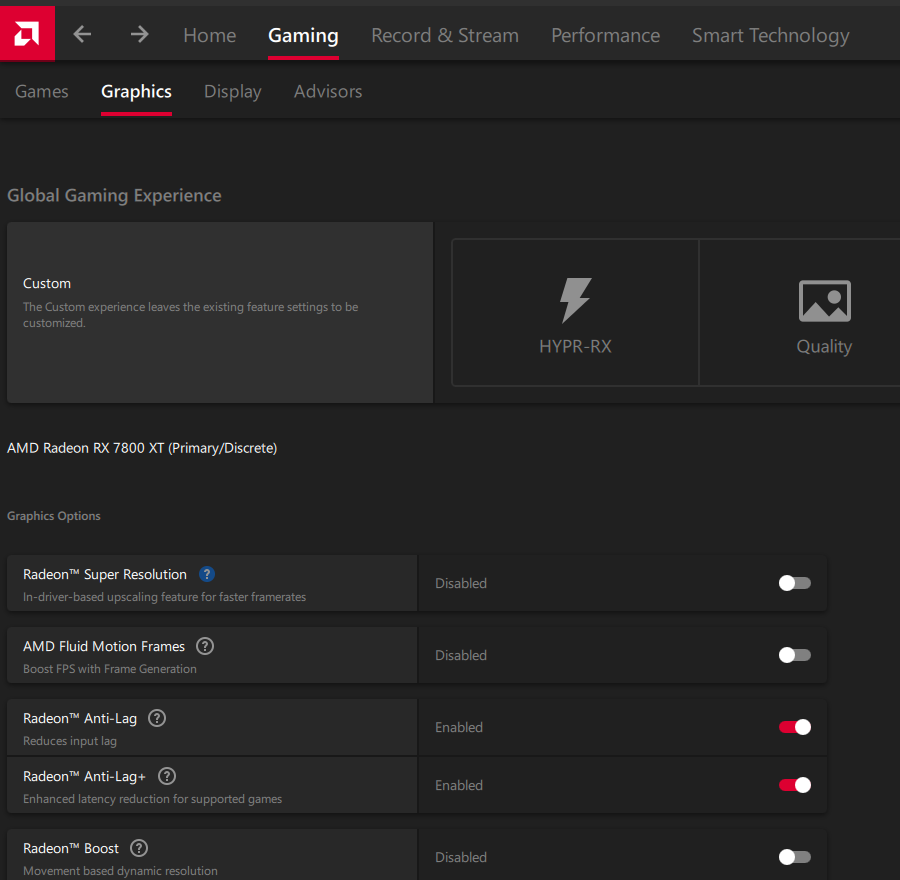The width and height of the screenshot is (900, 880).
Task: Click 'In-driver-based upscaling feature' description
Action: (x=164, y=597)
